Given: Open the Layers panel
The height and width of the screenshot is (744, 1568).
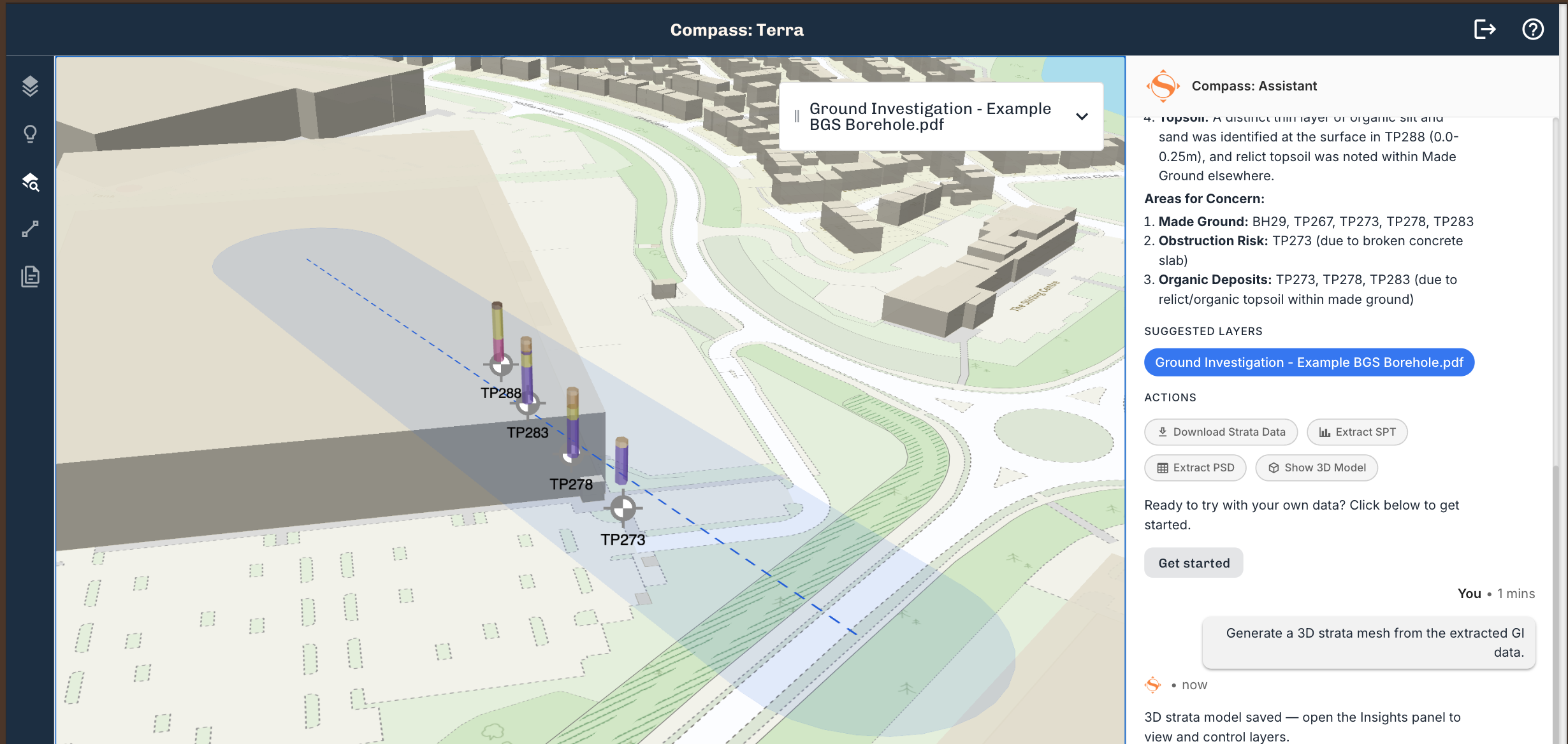Looking at the screenshot, I should click(30, 86).
